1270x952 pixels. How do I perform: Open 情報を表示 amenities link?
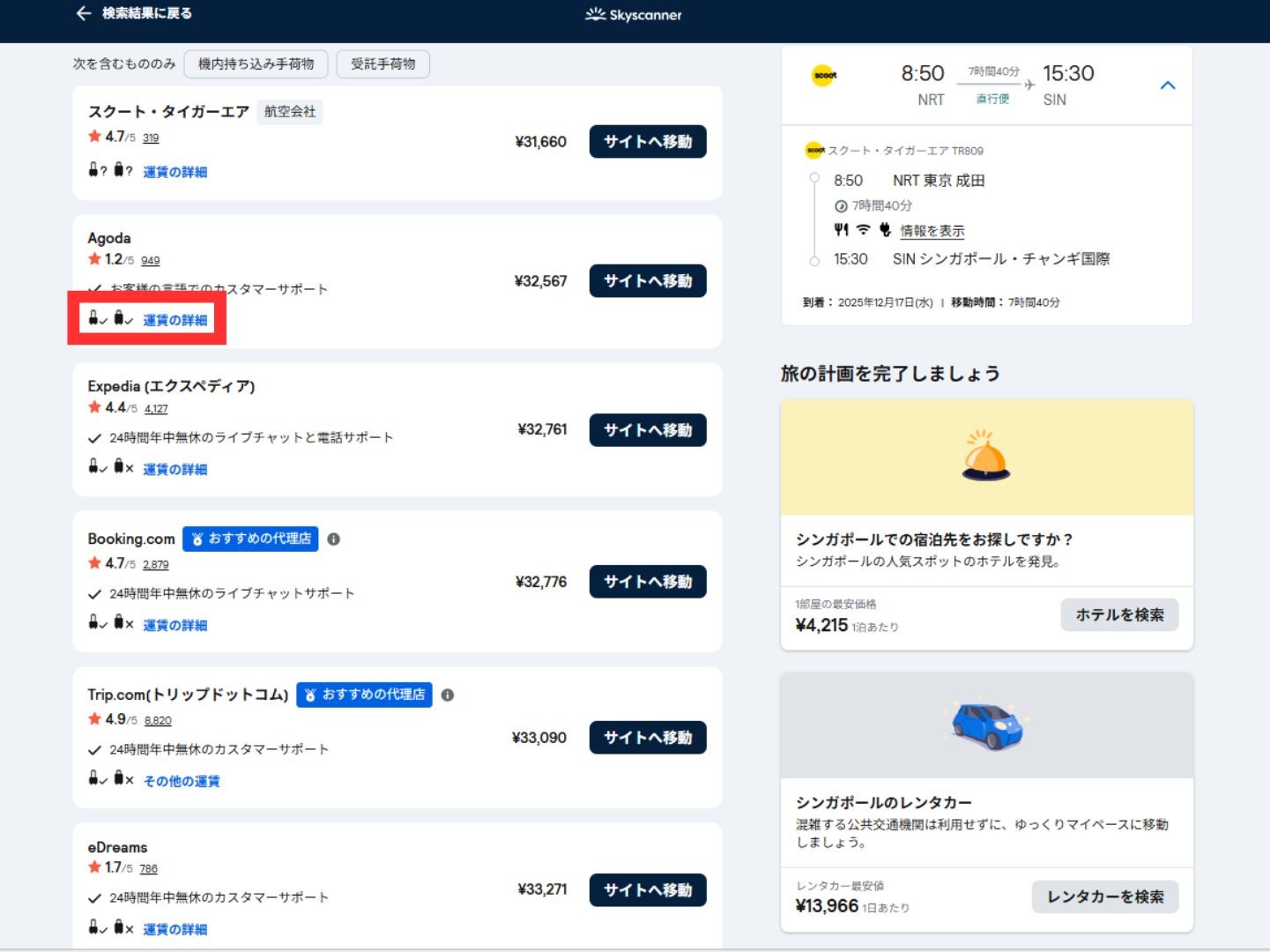[932, 231]
